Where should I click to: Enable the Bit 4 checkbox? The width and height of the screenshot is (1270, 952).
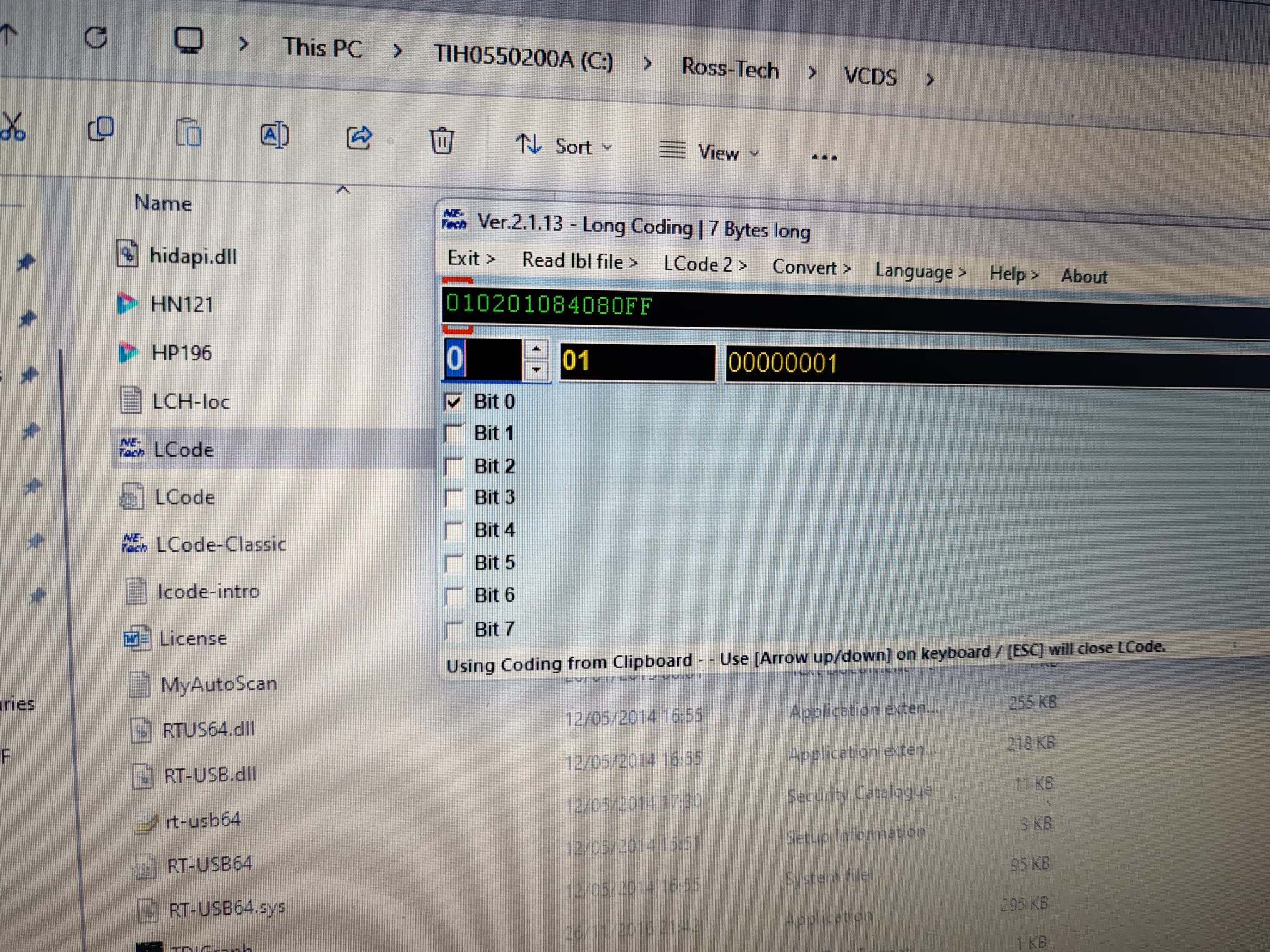(x=454, y=530)
